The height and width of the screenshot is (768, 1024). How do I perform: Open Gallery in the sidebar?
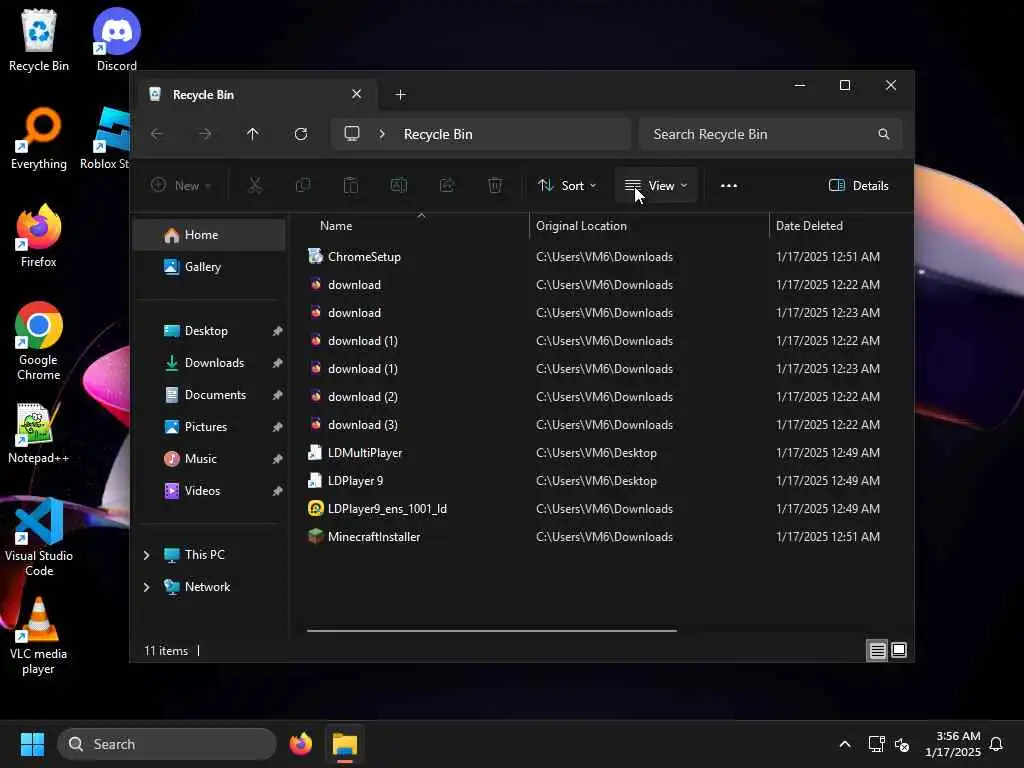point(209,267)
